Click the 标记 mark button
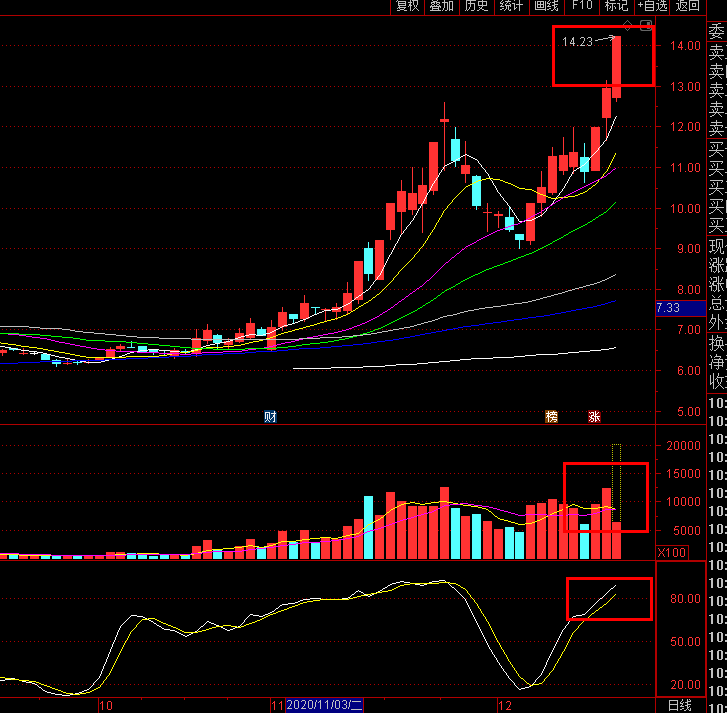 click(x=616, y=6)
